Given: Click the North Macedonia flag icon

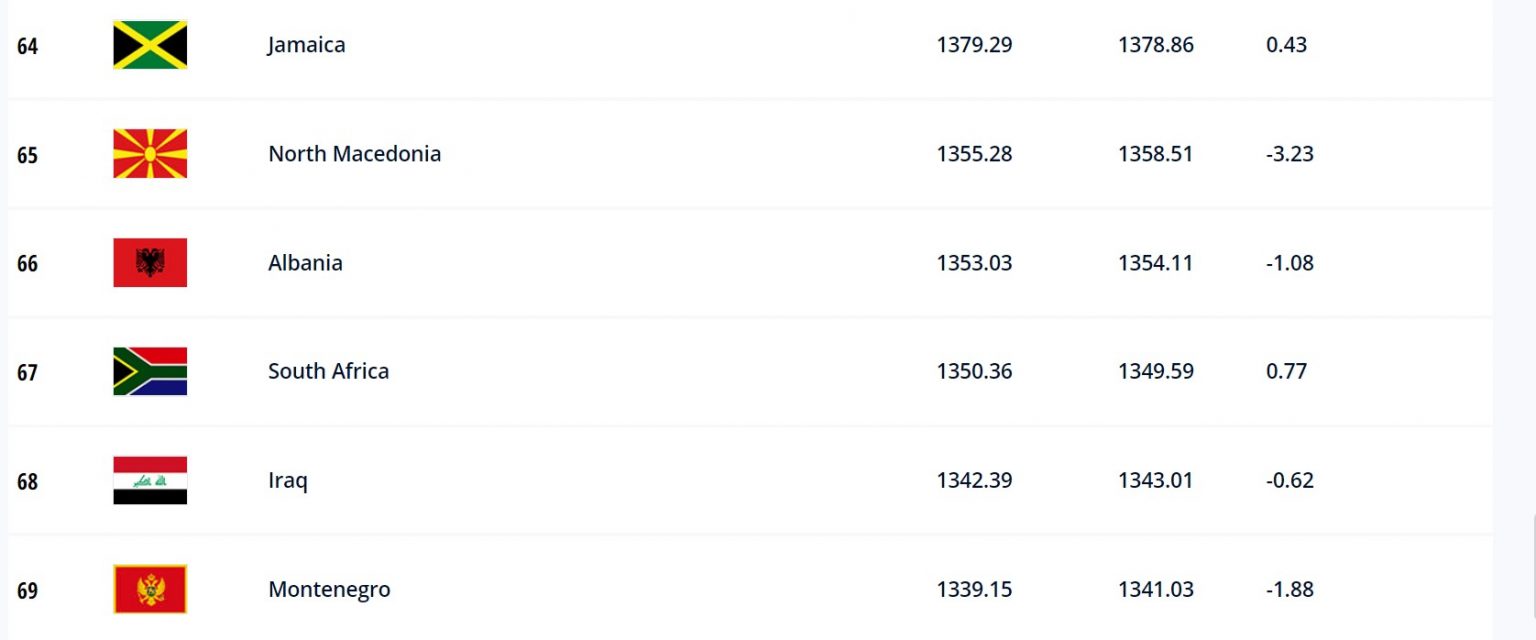Looking at the screenshot, I should (x=150, y=154).
